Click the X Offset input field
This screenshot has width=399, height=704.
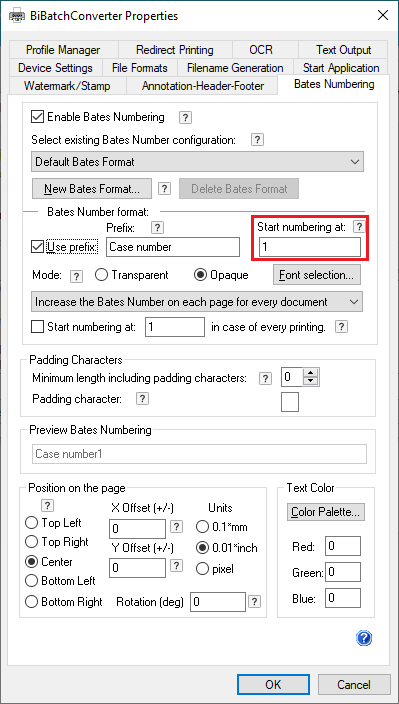[x=138, y=528]
